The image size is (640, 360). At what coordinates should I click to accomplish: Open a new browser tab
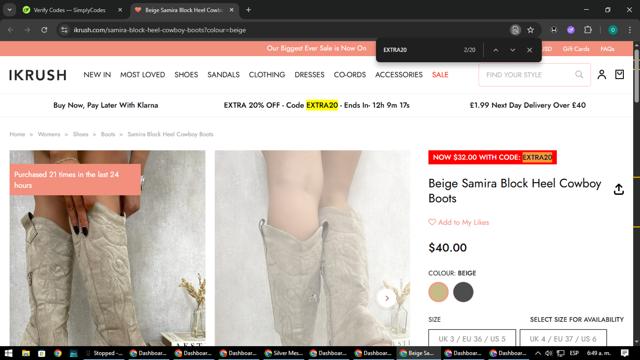(x=248, y=10)
